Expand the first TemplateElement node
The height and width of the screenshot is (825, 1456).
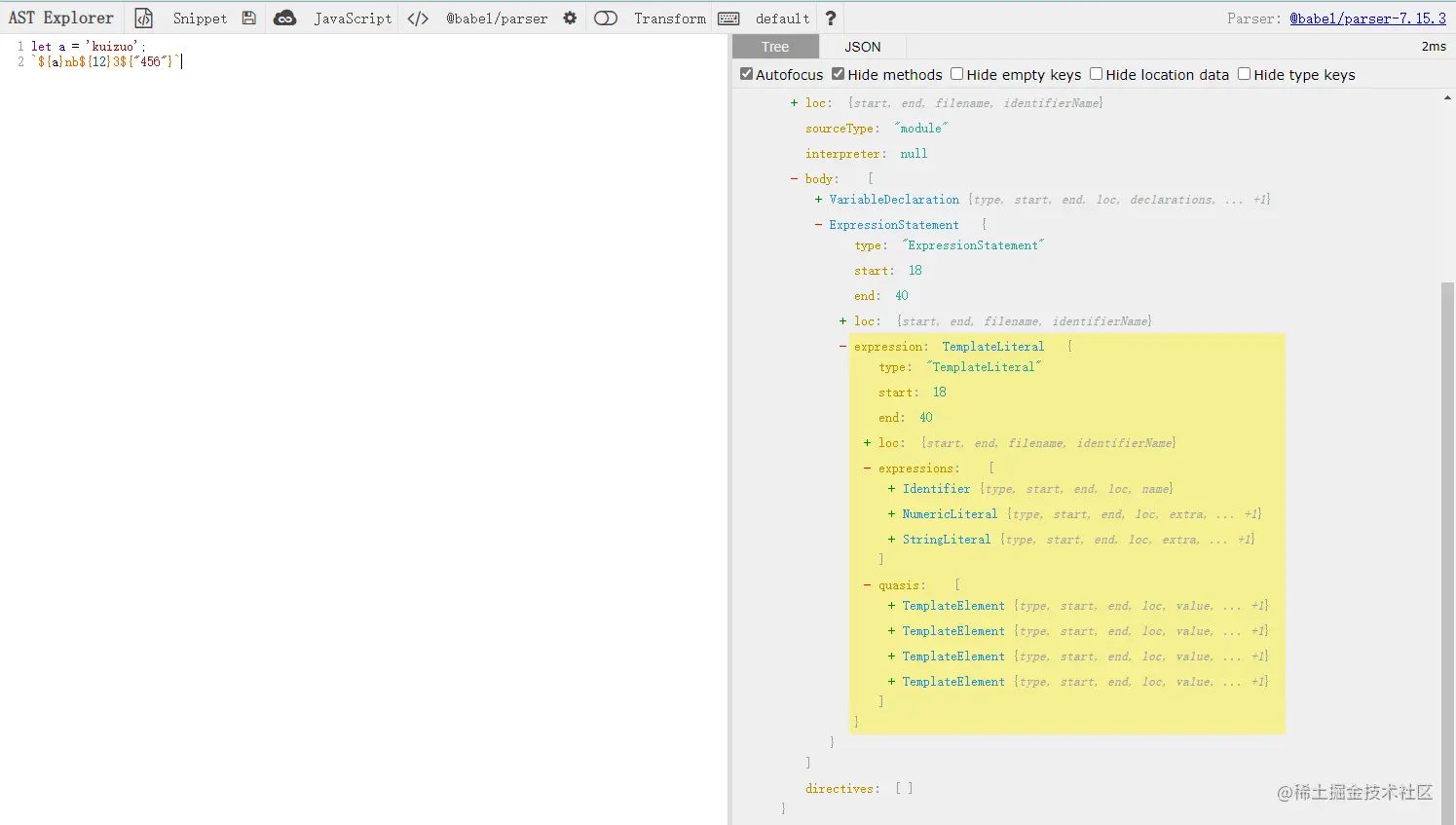891,605
